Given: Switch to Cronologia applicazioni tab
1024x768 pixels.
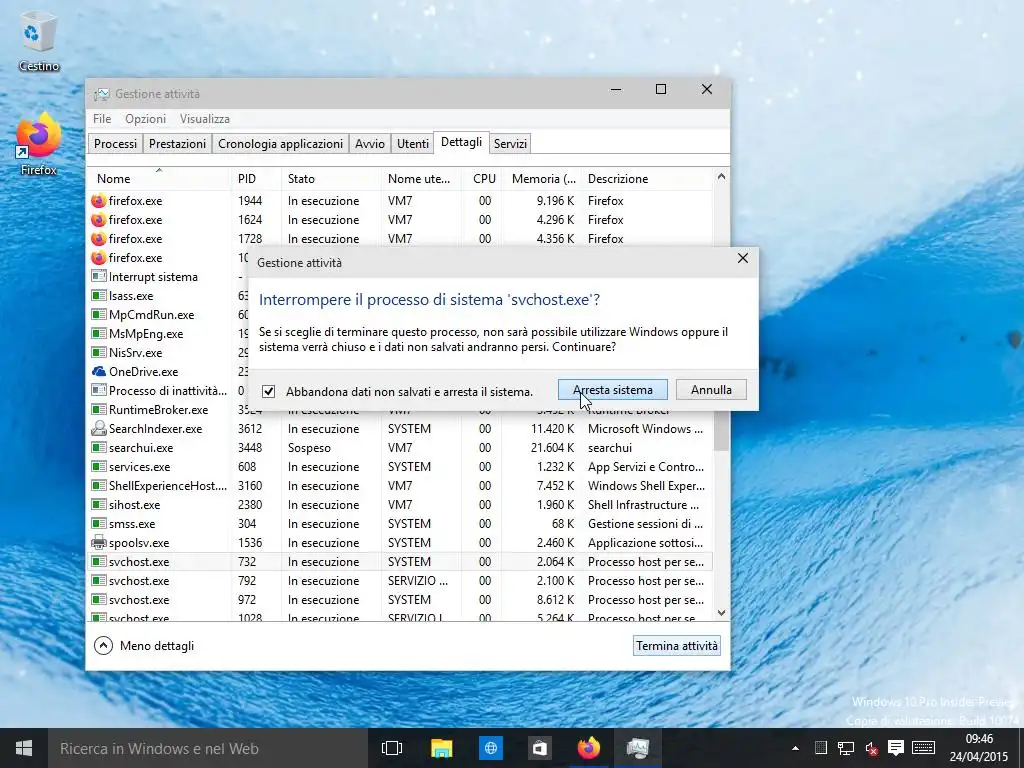Looking at the screenshot, I should pos(280,144).
